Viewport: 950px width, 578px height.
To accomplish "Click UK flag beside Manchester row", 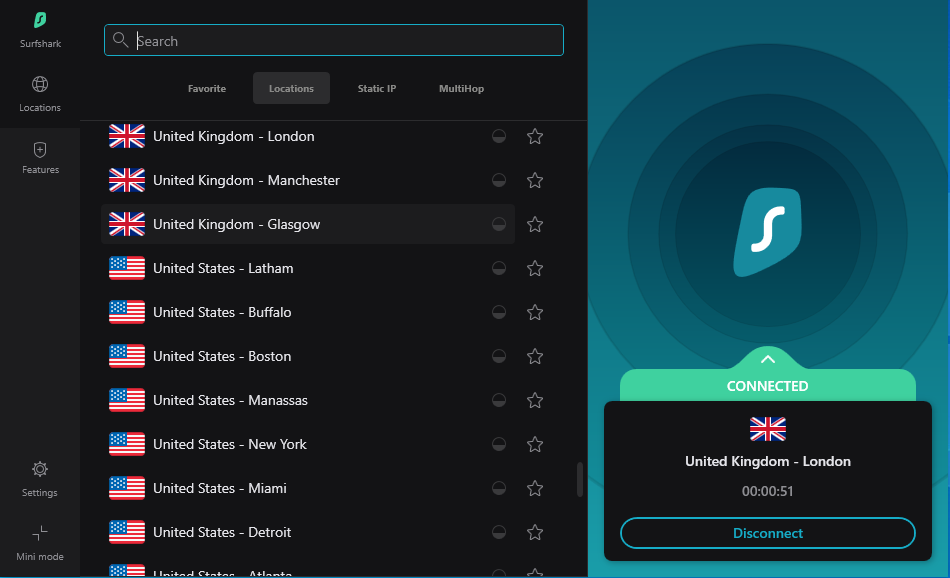I will [127, 181].
